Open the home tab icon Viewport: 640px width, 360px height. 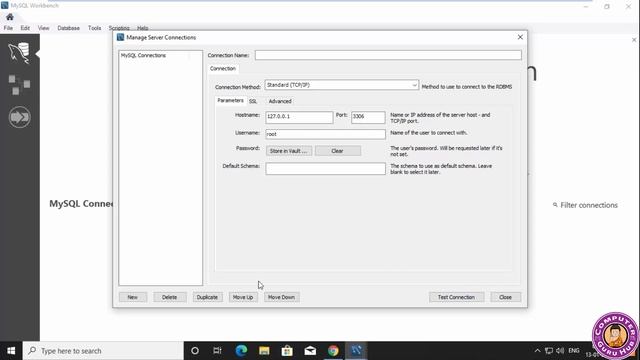coord(10,17)
